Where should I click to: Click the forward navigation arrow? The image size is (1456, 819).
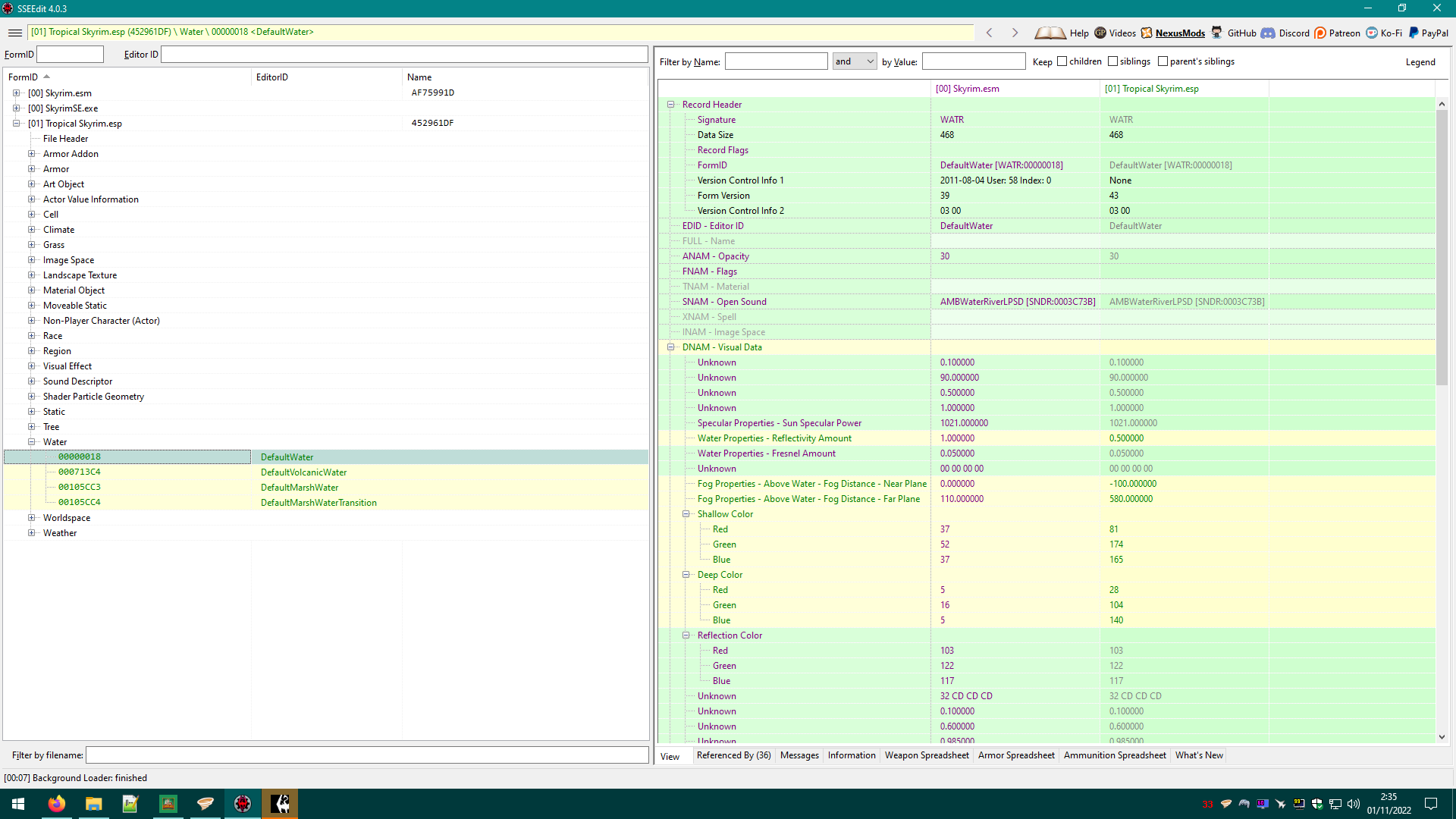(1015, 33)
